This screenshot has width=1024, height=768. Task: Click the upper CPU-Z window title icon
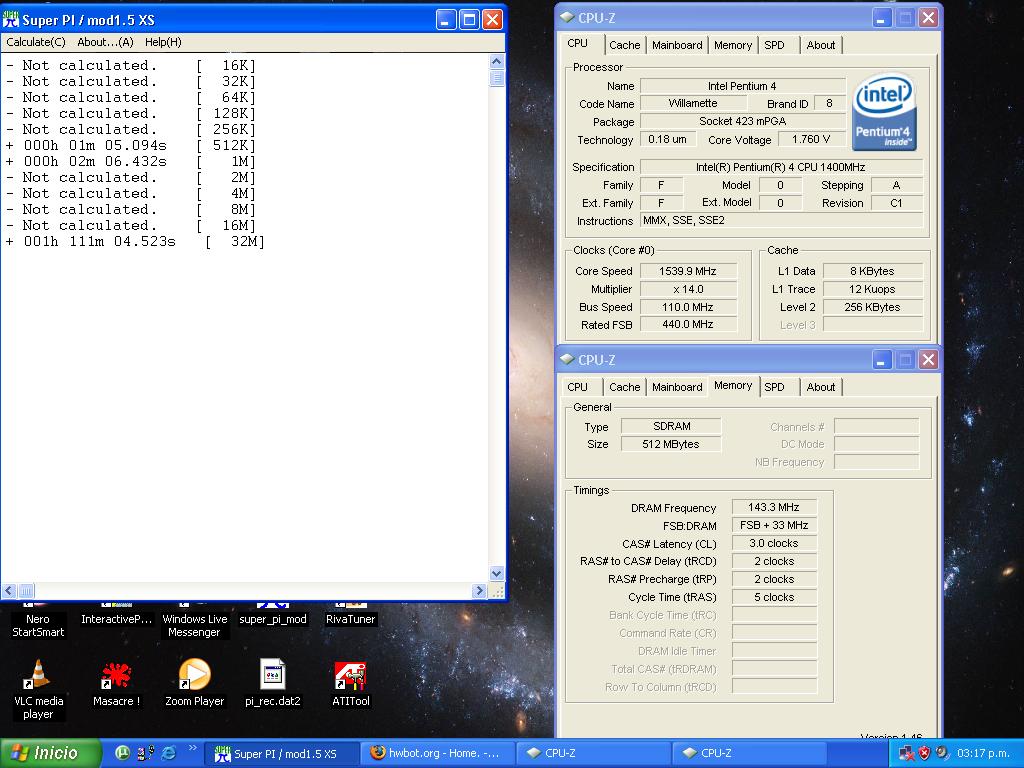pos(568,18)
